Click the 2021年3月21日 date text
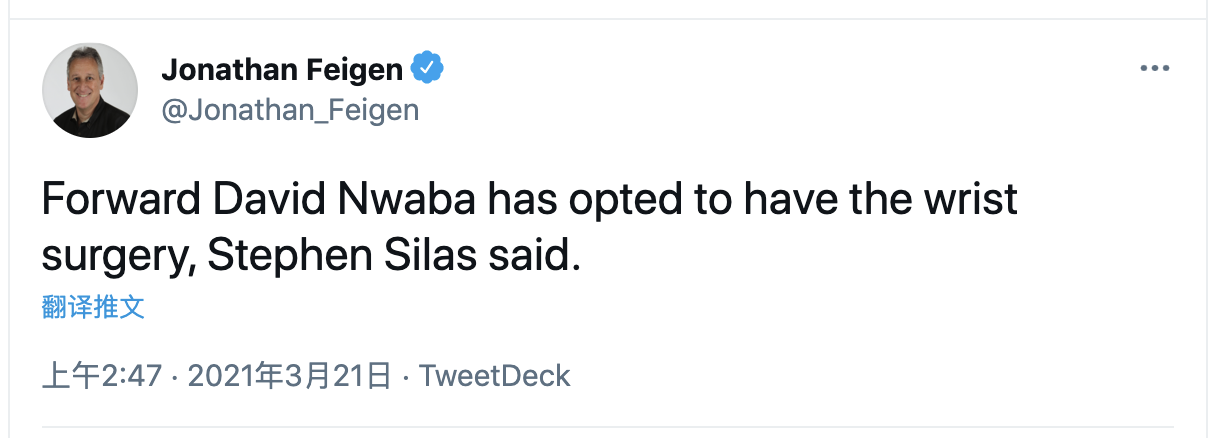 289,376
